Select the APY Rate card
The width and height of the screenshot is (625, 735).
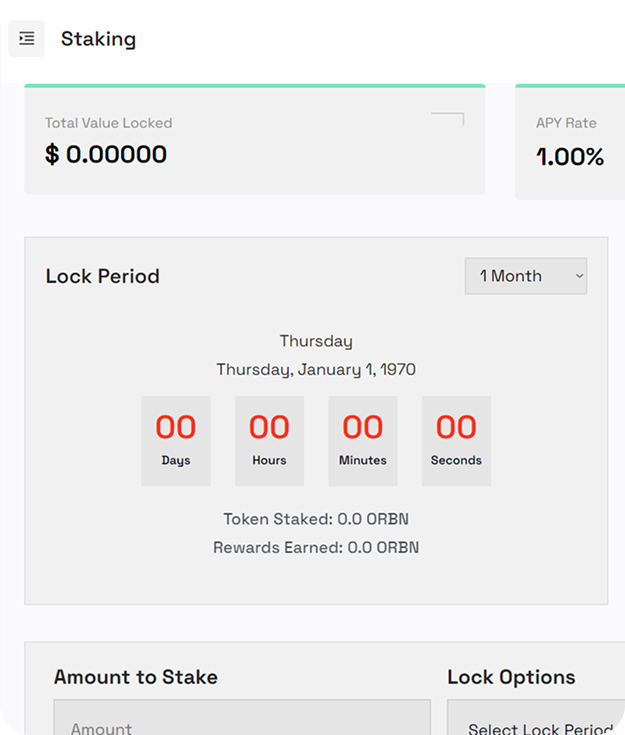coord(572,142)
